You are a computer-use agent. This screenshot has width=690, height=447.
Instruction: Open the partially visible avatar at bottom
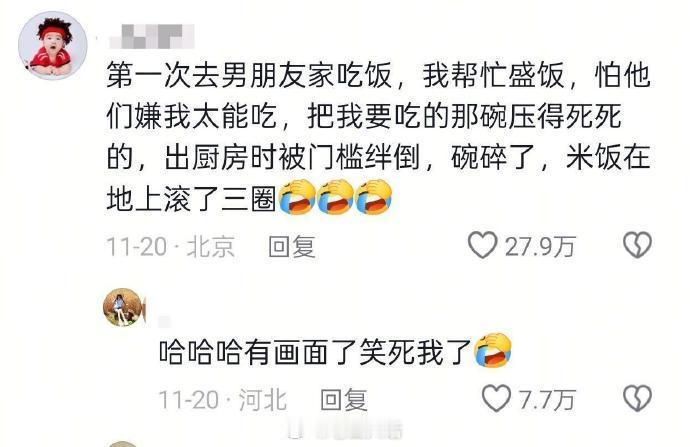coord(123,444)
